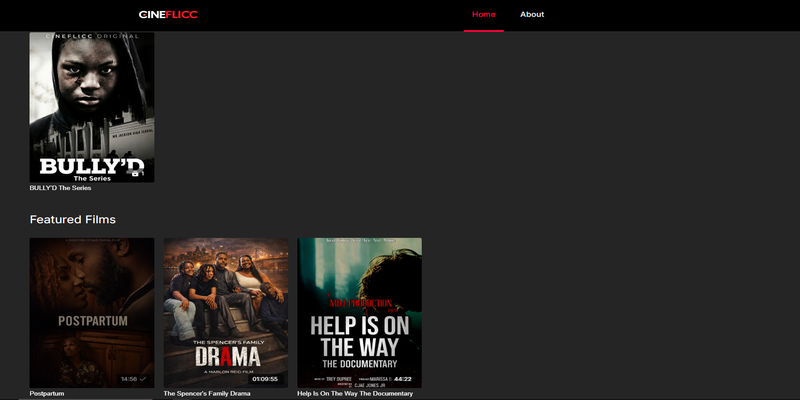This screenshot has width=800, height=400.
Task: Go to the About page
Action: click(532, 15)
